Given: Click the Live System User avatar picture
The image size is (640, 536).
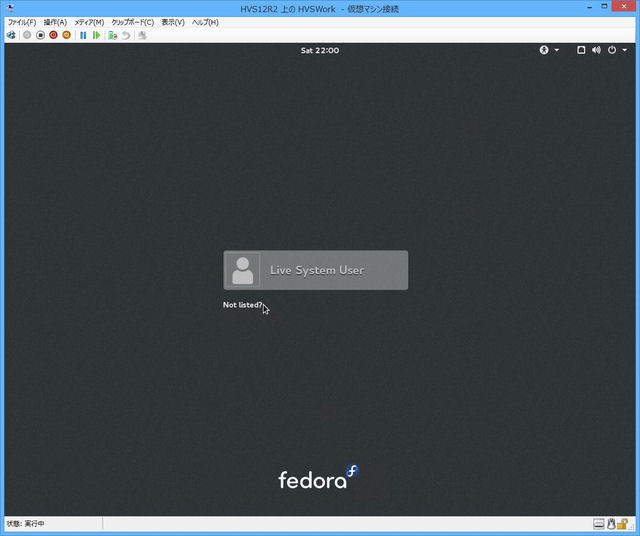Looking at the screenshot, I should tap(242, 270).
